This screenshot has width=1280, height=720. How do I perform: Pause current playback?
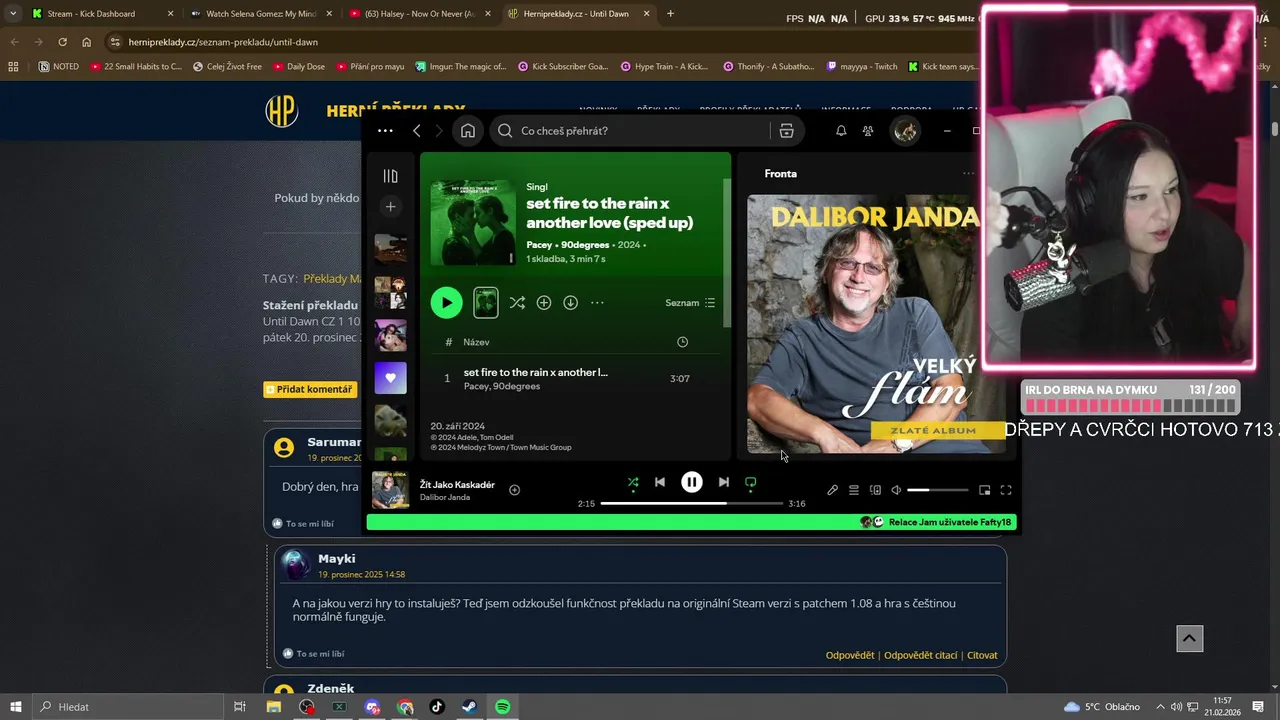tap(692, 482)
